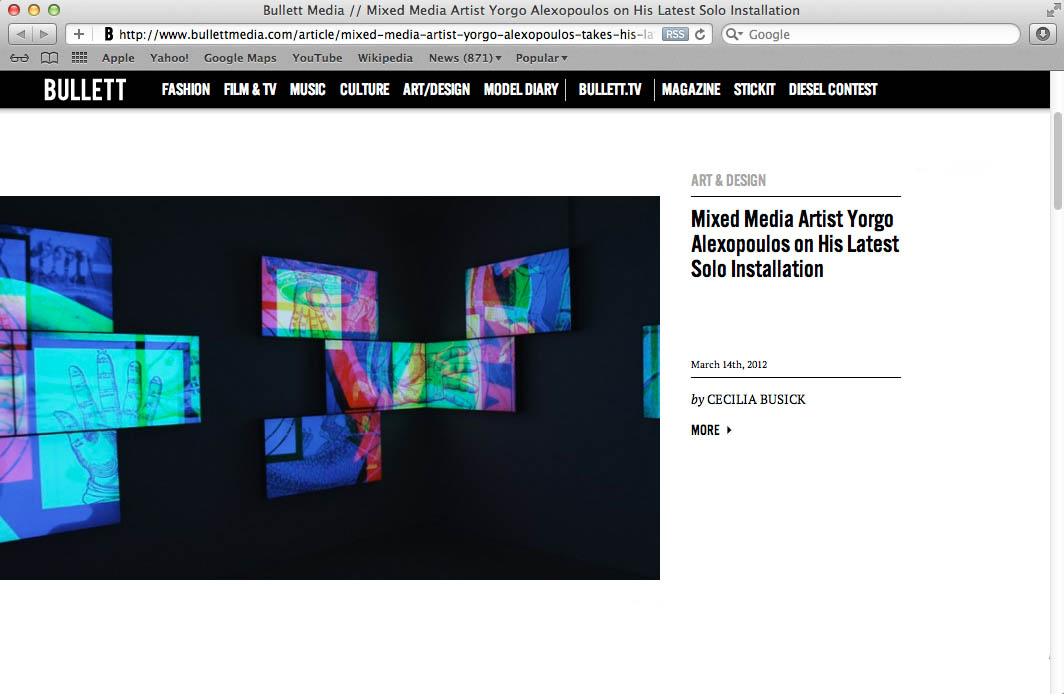Open the YouTube bookmark
Screen dimensions: 1064x694
tap(317, 58)
